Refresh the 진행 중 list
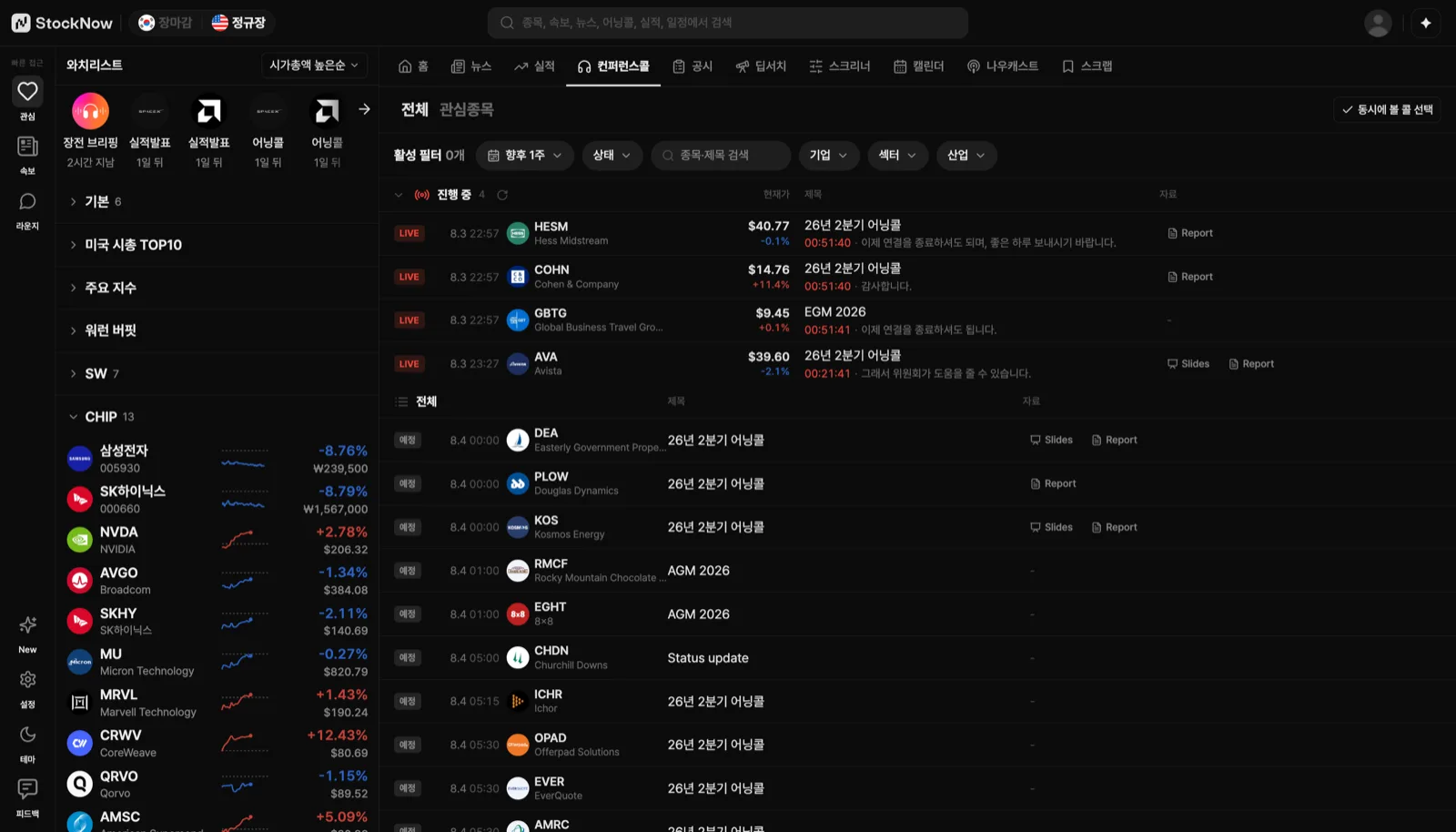The height and width of the screenshot is (832, 1456). 502,195
